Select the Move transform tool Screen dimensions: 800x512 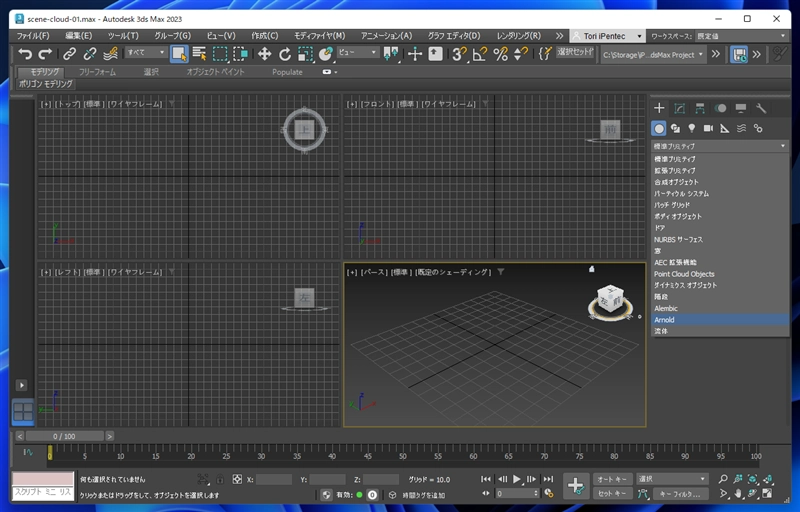coord(264,54)
